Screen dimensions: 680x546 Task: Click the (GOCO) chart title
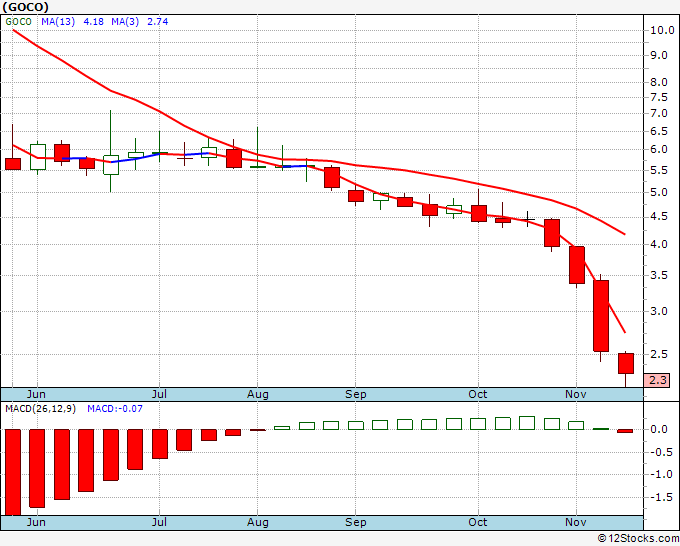(x=26, y=7)
